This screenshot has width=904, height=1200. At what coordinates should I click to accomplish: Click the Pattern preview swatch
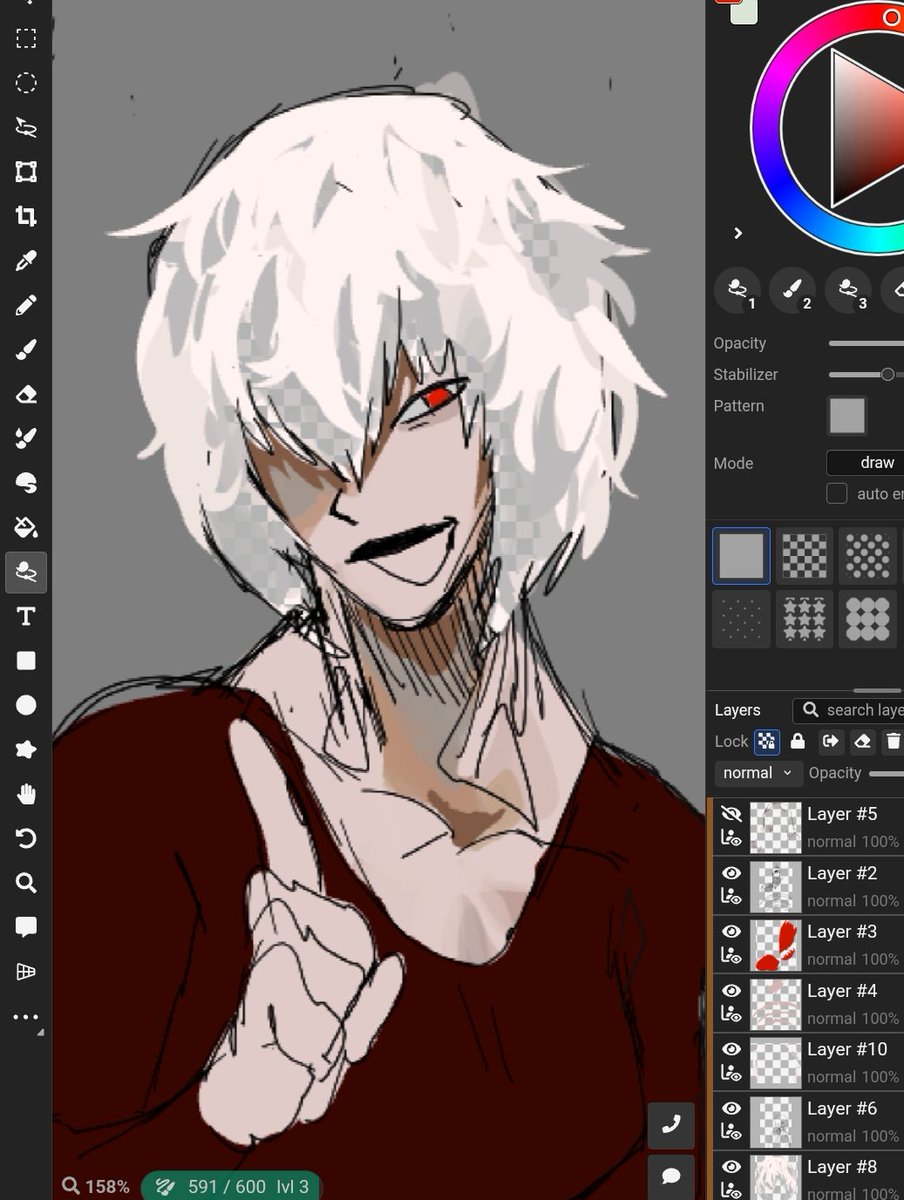tap(847, 415)
